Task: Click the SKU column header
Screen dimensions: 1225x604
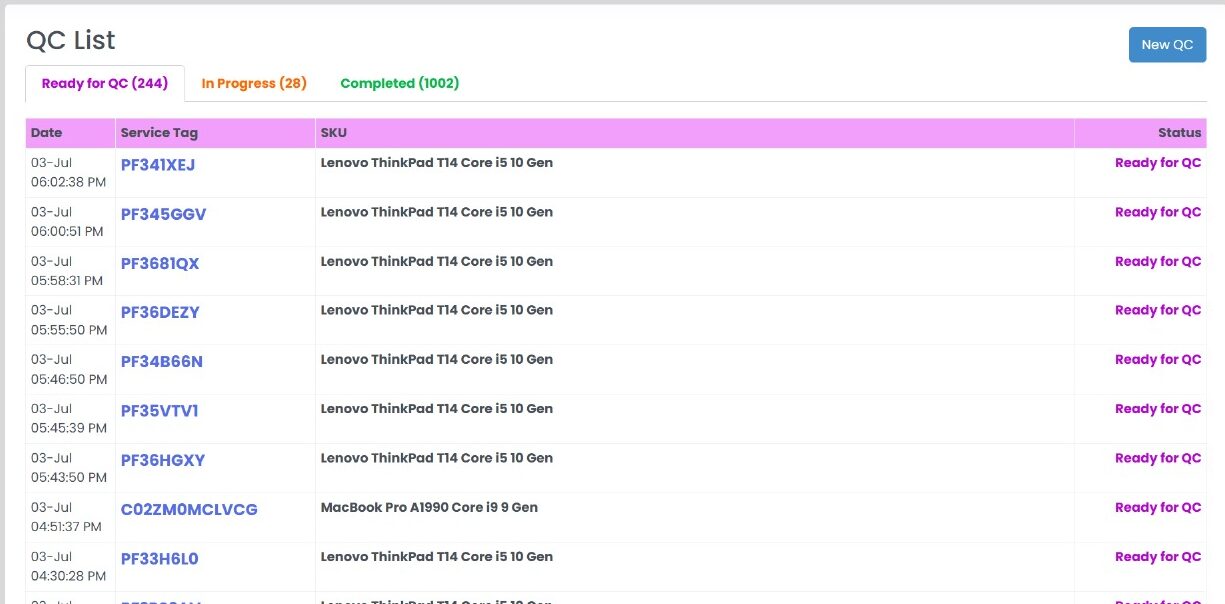Action: 334,133
